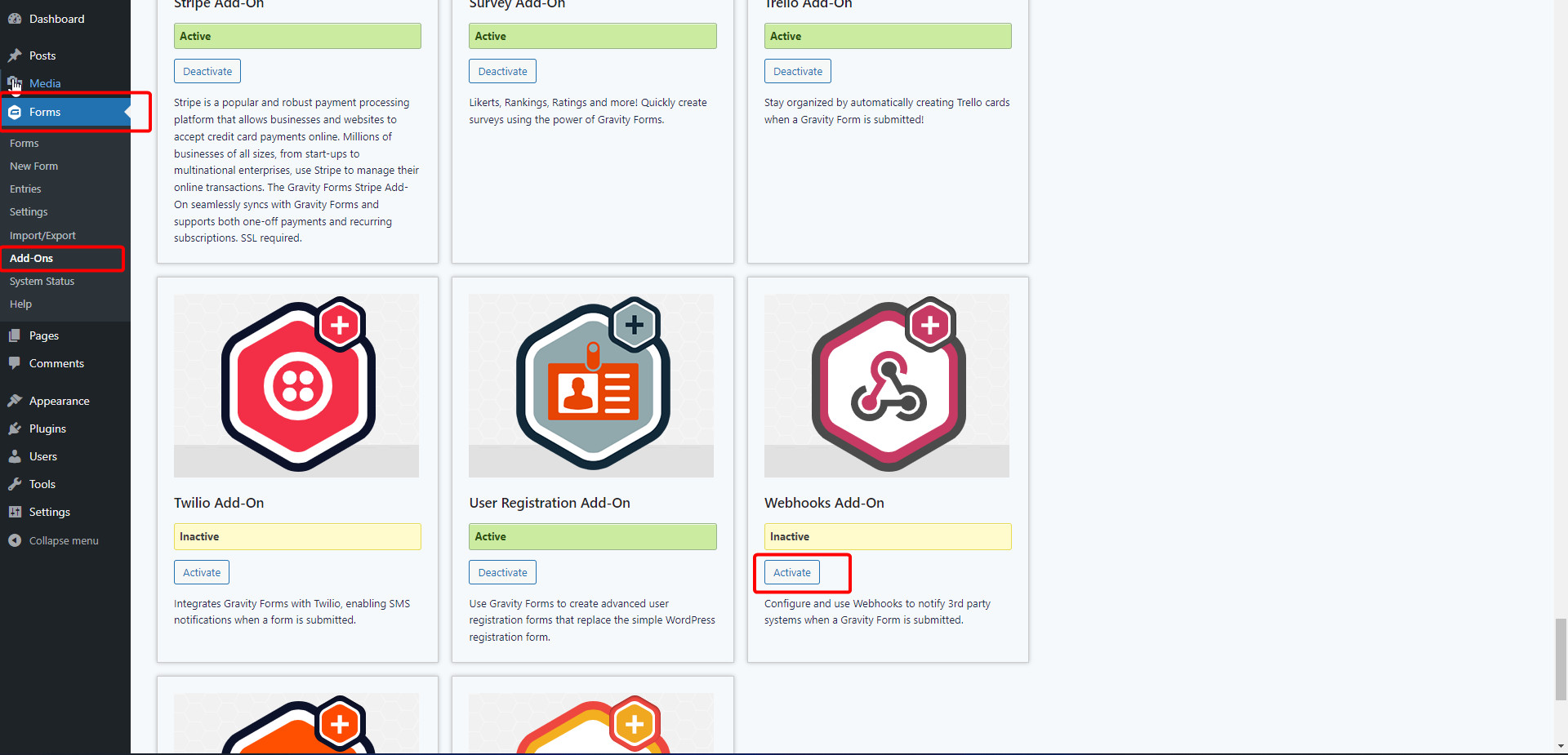Click the Twilio Add-On title
The width and height of the screenshot is (1568, 755).
coord(219,503)
